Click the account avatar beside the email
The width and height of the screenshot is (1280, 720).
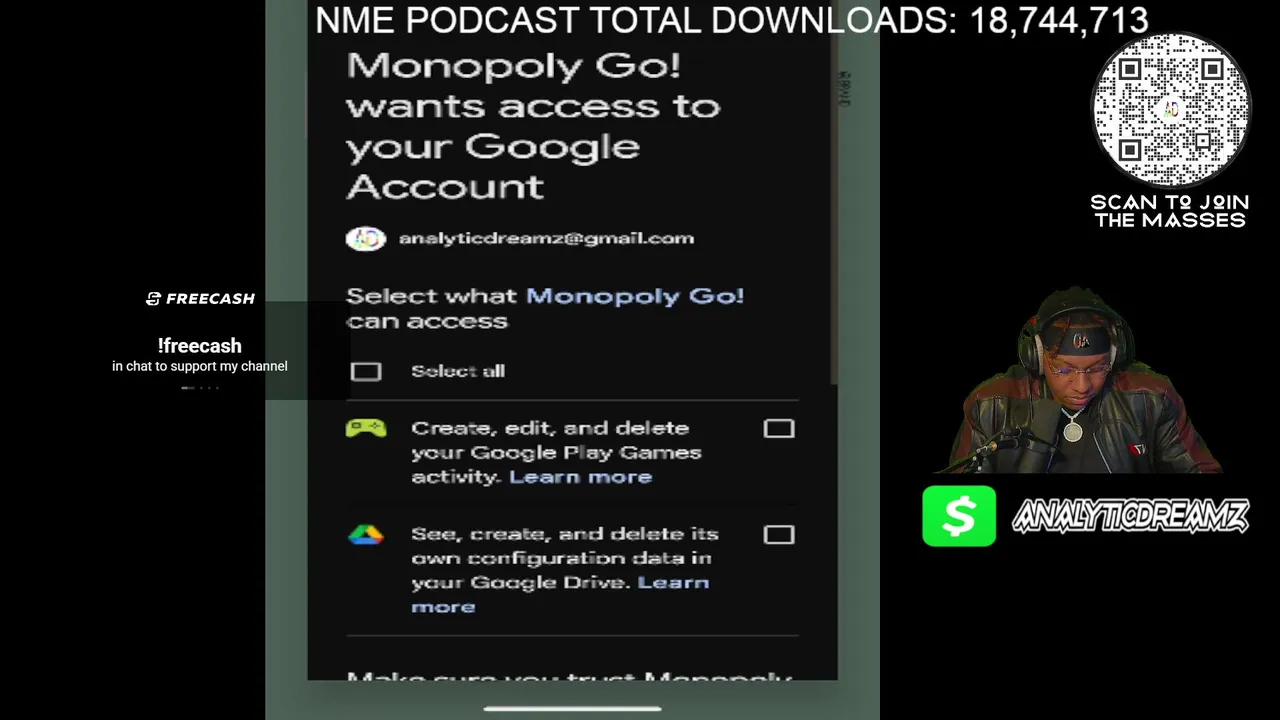[x=366, y=239]
